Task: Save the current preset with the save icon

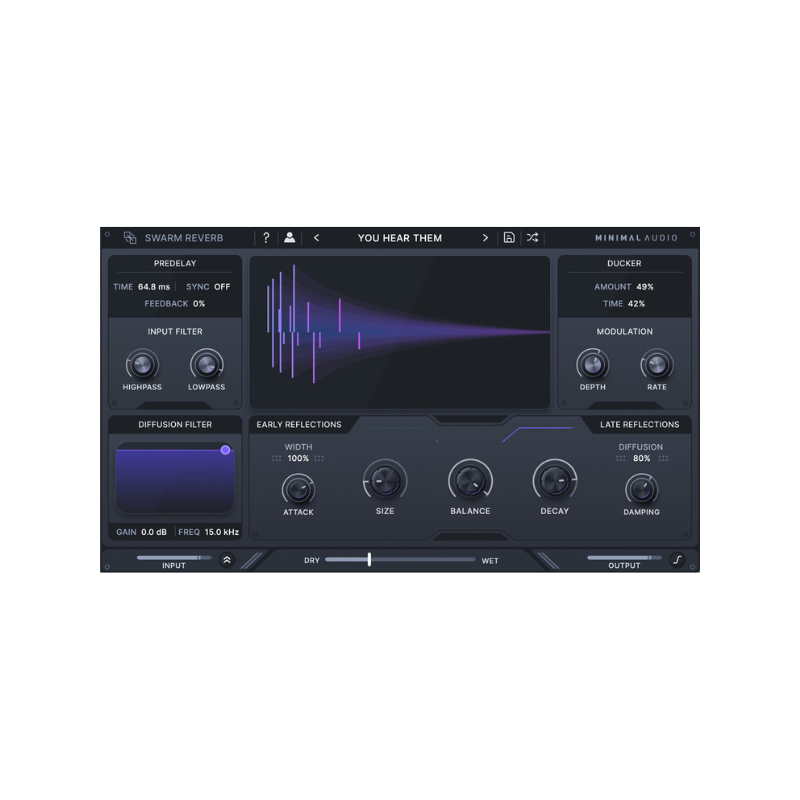Action: click(510, 237)
